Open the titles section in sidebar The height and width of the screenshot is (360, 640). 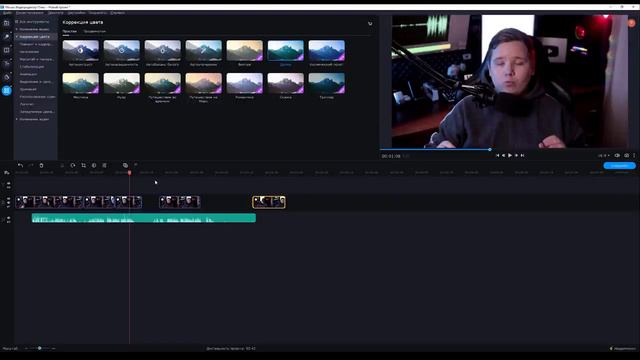tap(7, 64)
